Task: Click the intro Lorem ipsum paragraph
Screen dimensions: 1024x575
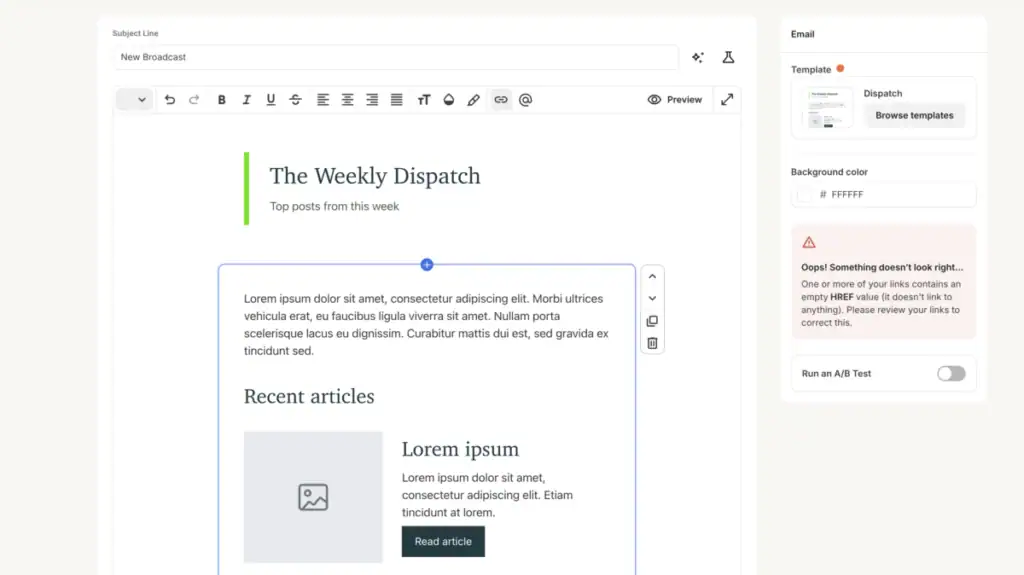Action: click(x=426, y=325)
